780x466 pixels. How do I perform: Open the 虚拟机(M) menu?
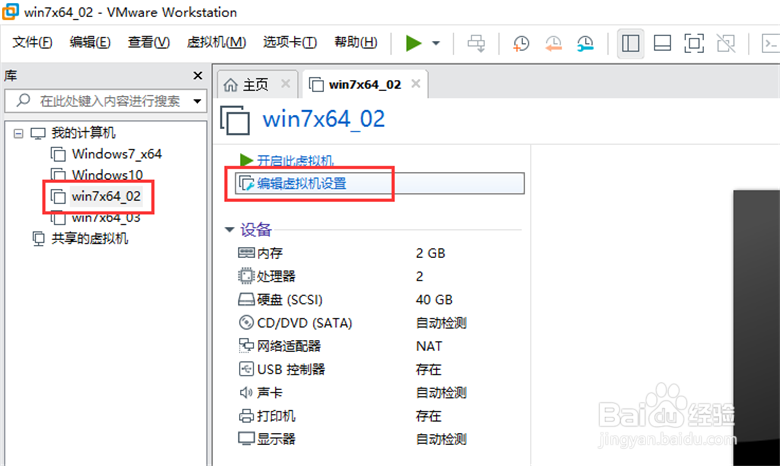click(216, 42)
